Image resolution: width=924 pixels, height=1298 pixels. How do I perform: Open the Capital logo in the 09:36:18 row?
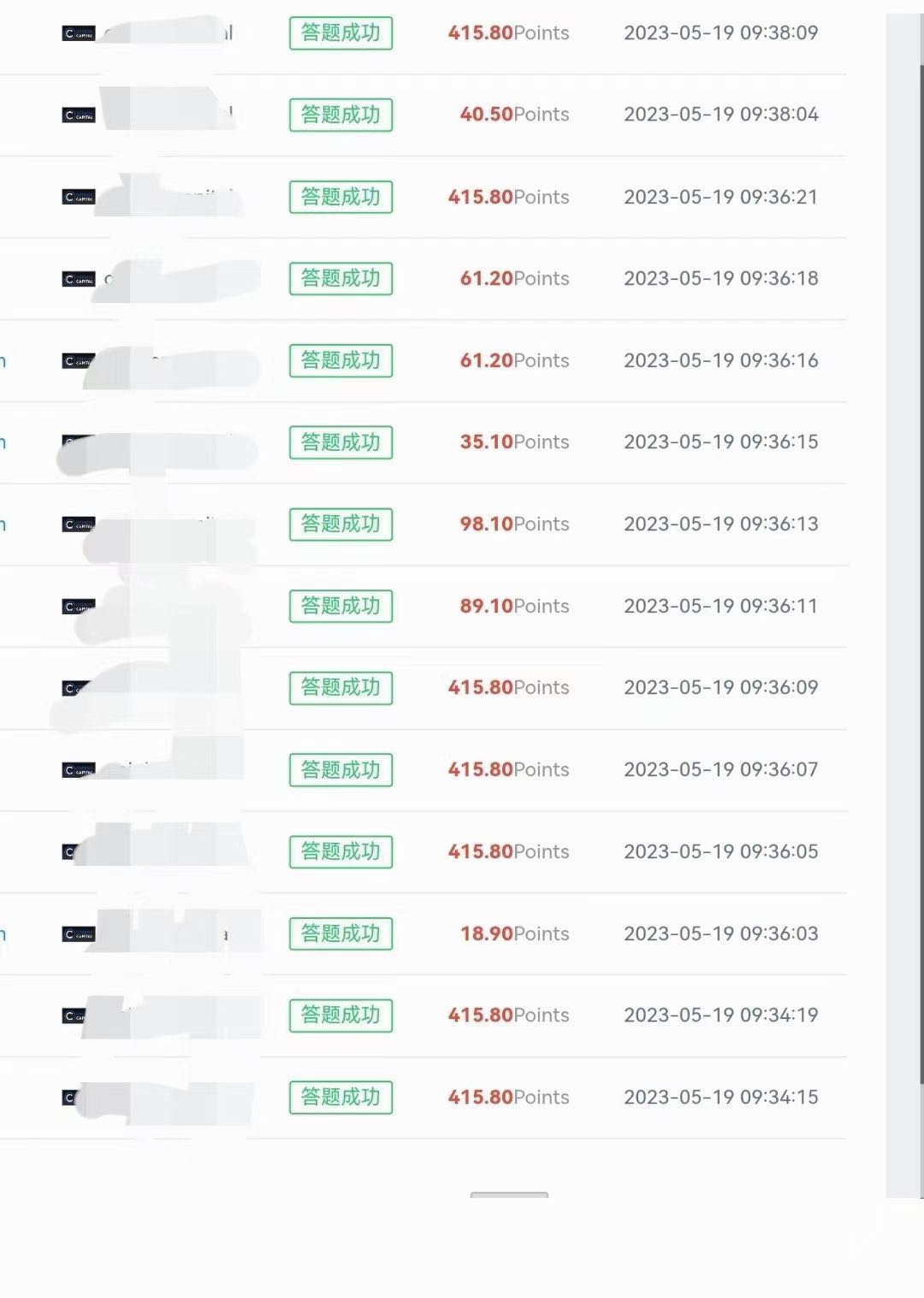click(79, 279)
